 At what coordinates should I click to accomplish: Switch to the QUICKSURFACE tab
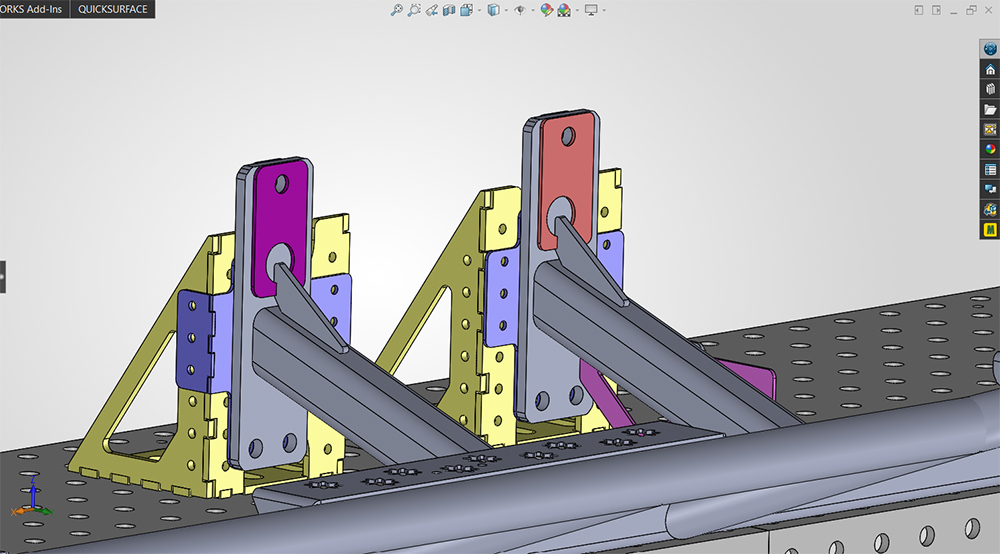pyautogui.click(x=113, y=9)
